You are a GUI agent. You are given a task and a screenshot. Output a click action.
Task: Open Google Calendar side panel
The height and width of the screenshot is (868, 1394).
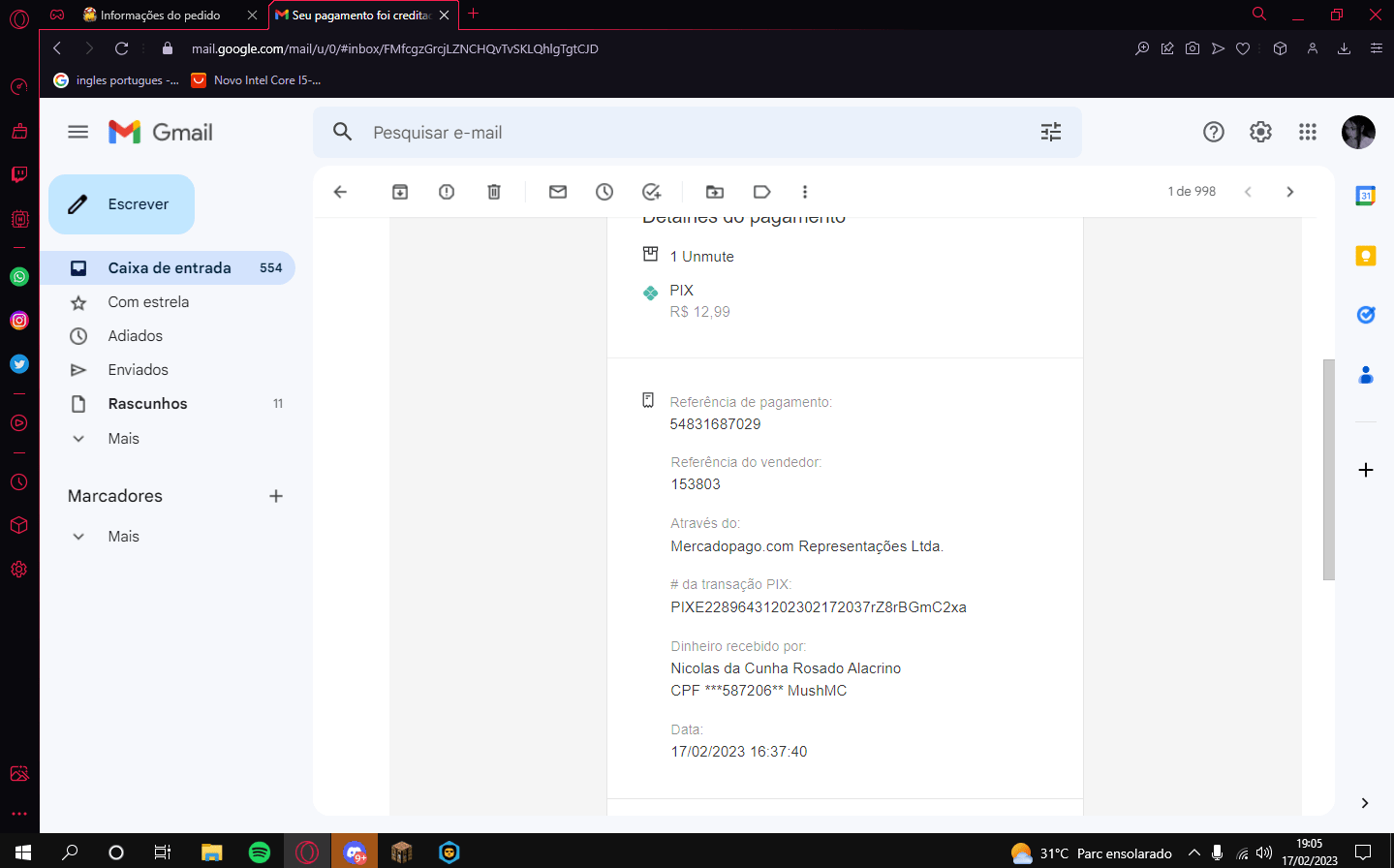pyautogui.click(x=1366, y=196)
